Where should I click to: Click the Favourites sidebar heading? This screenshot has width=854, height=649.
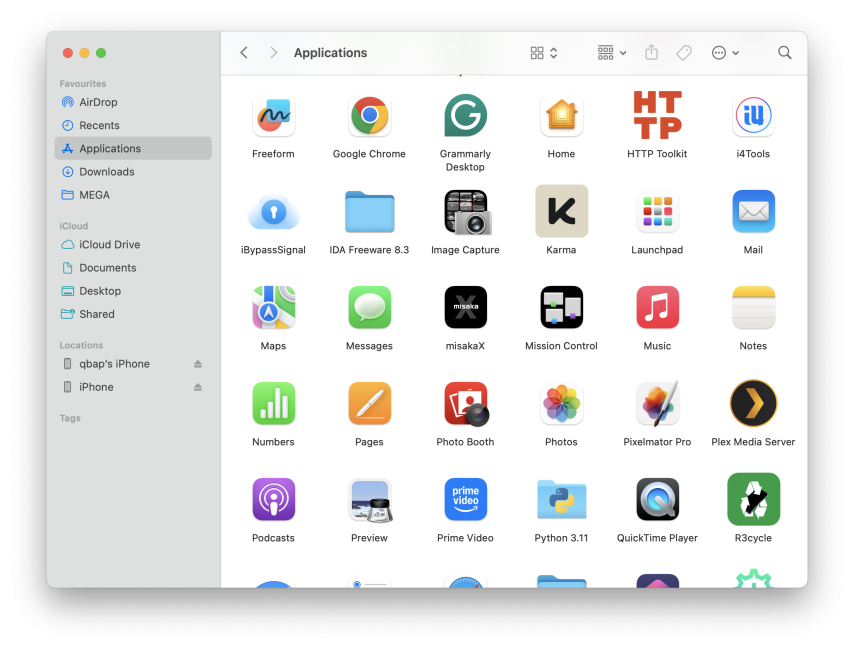click(83, 84)
